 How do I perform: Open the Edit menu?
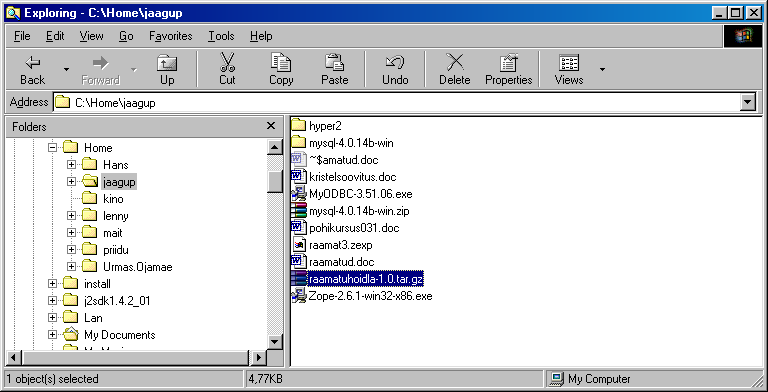tap(55, 36)
